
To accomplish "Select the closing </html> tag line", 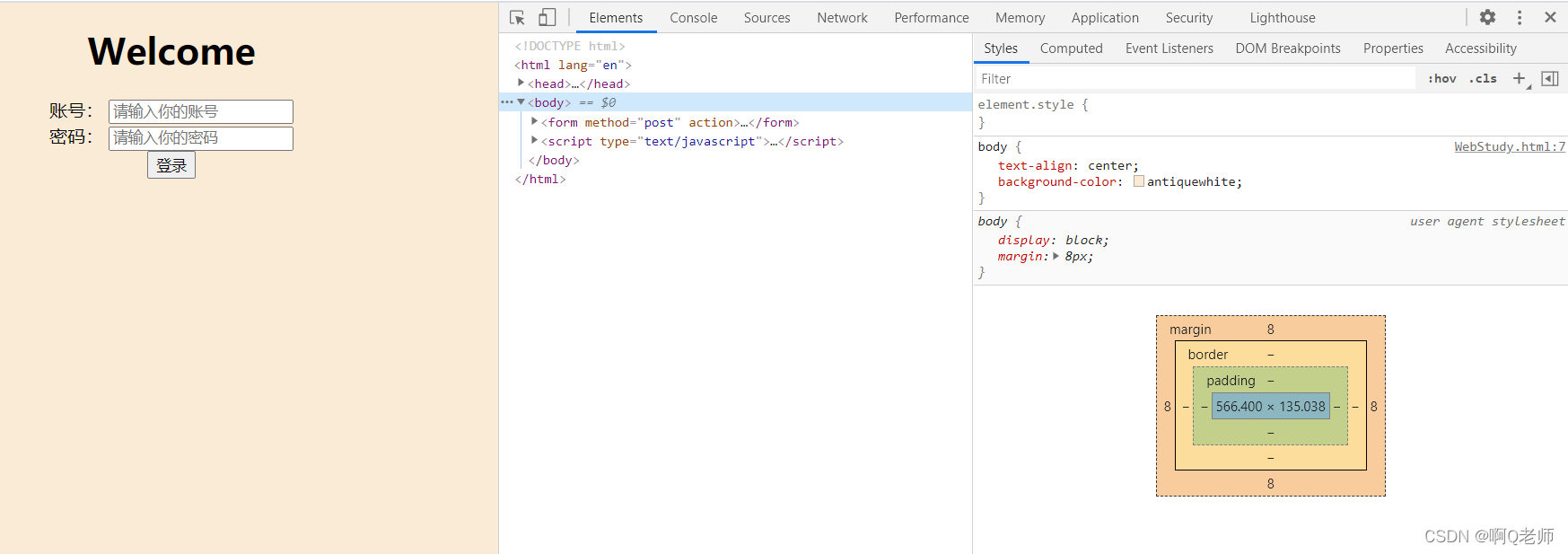I will click(x=540, y=179).
